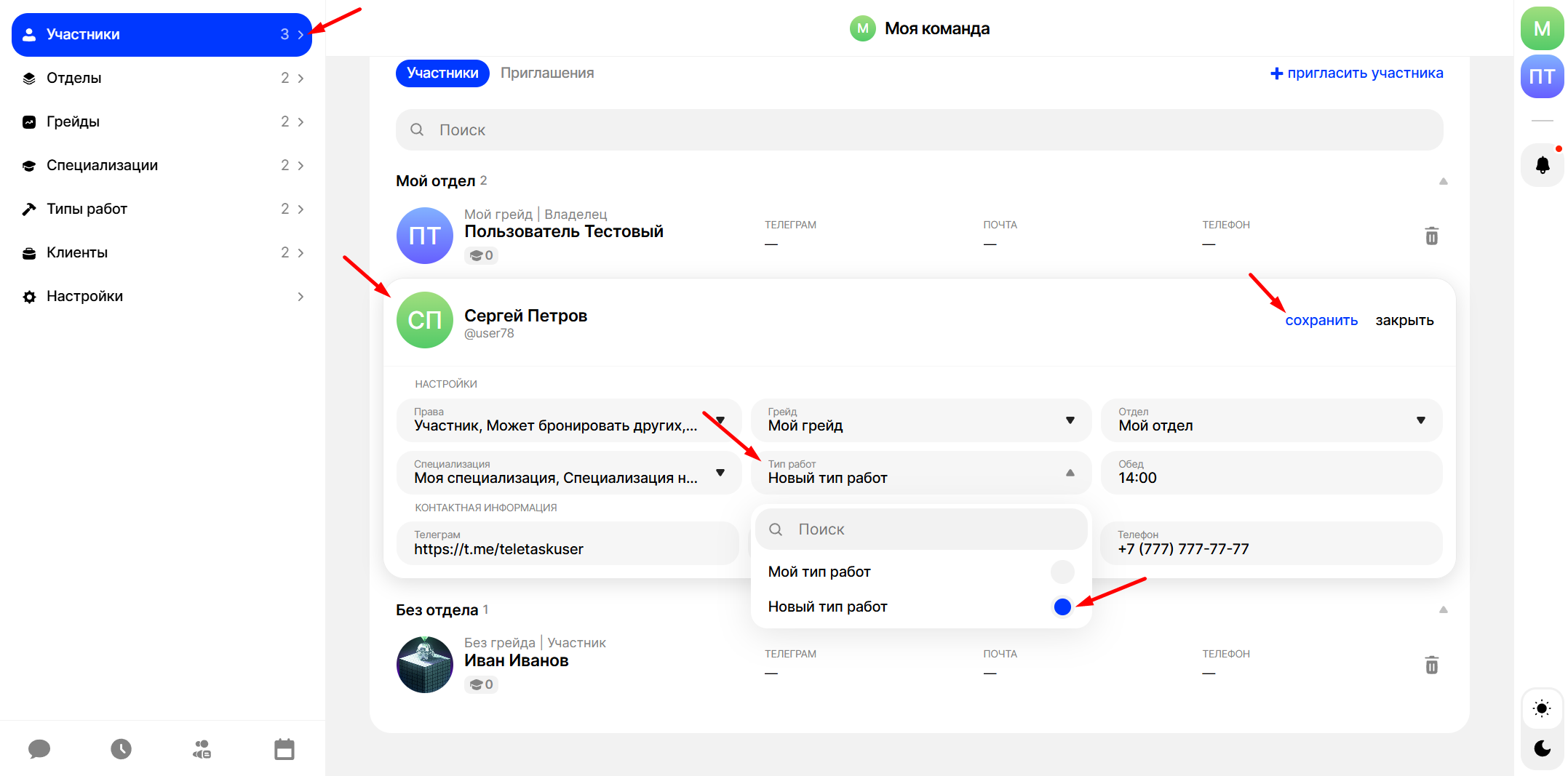1568x776 pixels.
Task: Open calendar icon in bottom bar
Action: point(284,749)
